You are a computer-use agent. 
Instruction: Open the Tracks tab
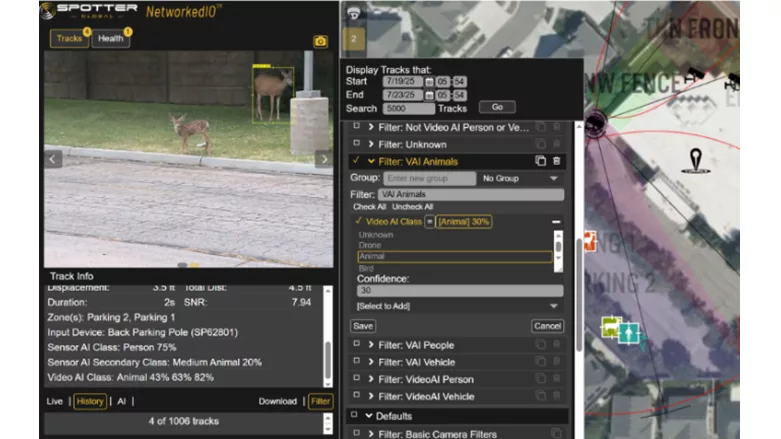pyautogui.click(x=69, y=38)
